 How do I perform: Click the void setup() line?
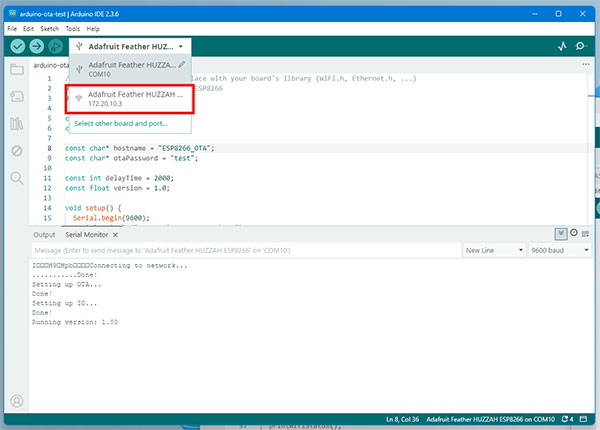pyautogui.click(x=93, y=208)
